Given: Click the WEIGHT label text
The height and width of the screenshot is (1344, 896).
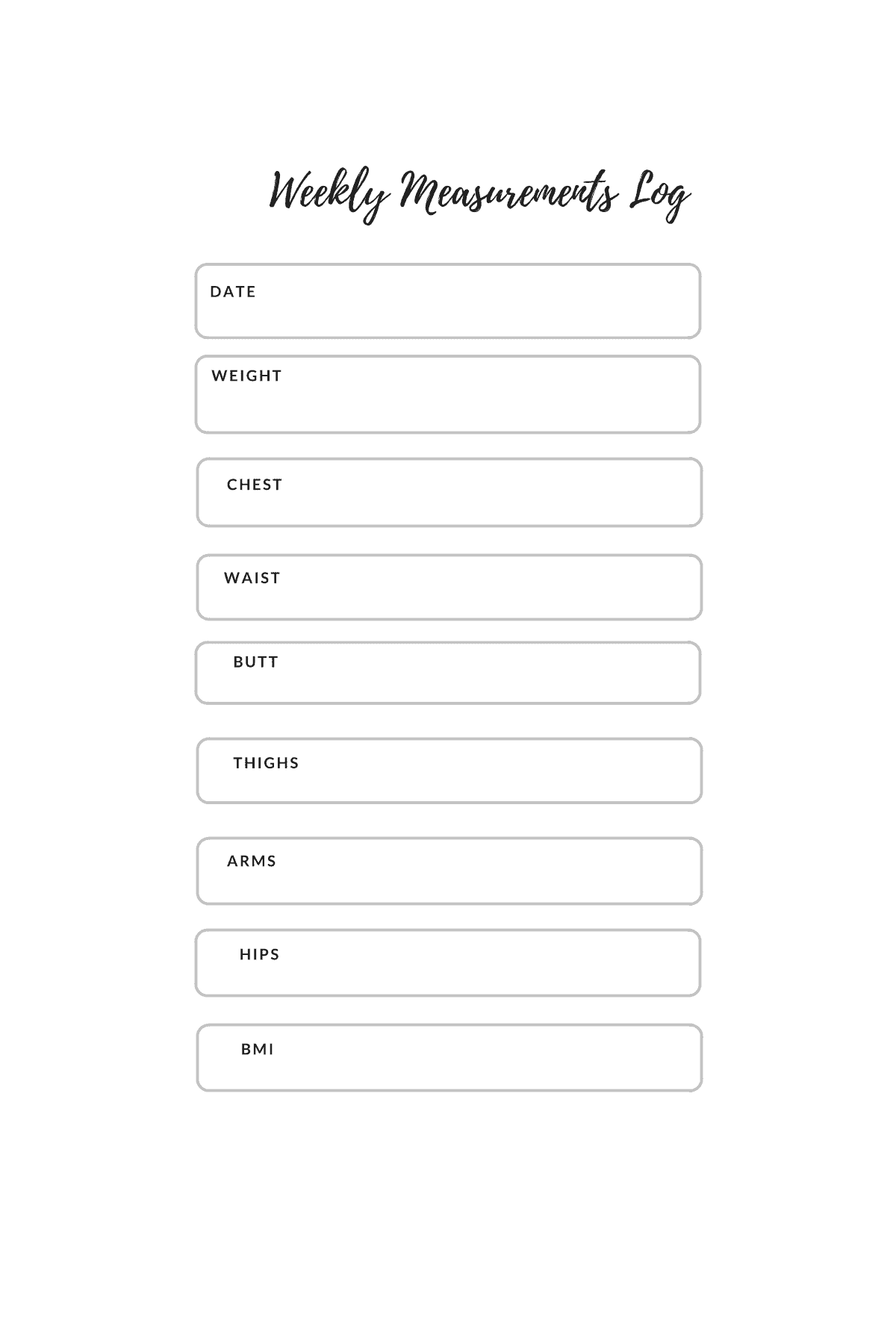Looking at the screenshot, I should tap(246, 376).
